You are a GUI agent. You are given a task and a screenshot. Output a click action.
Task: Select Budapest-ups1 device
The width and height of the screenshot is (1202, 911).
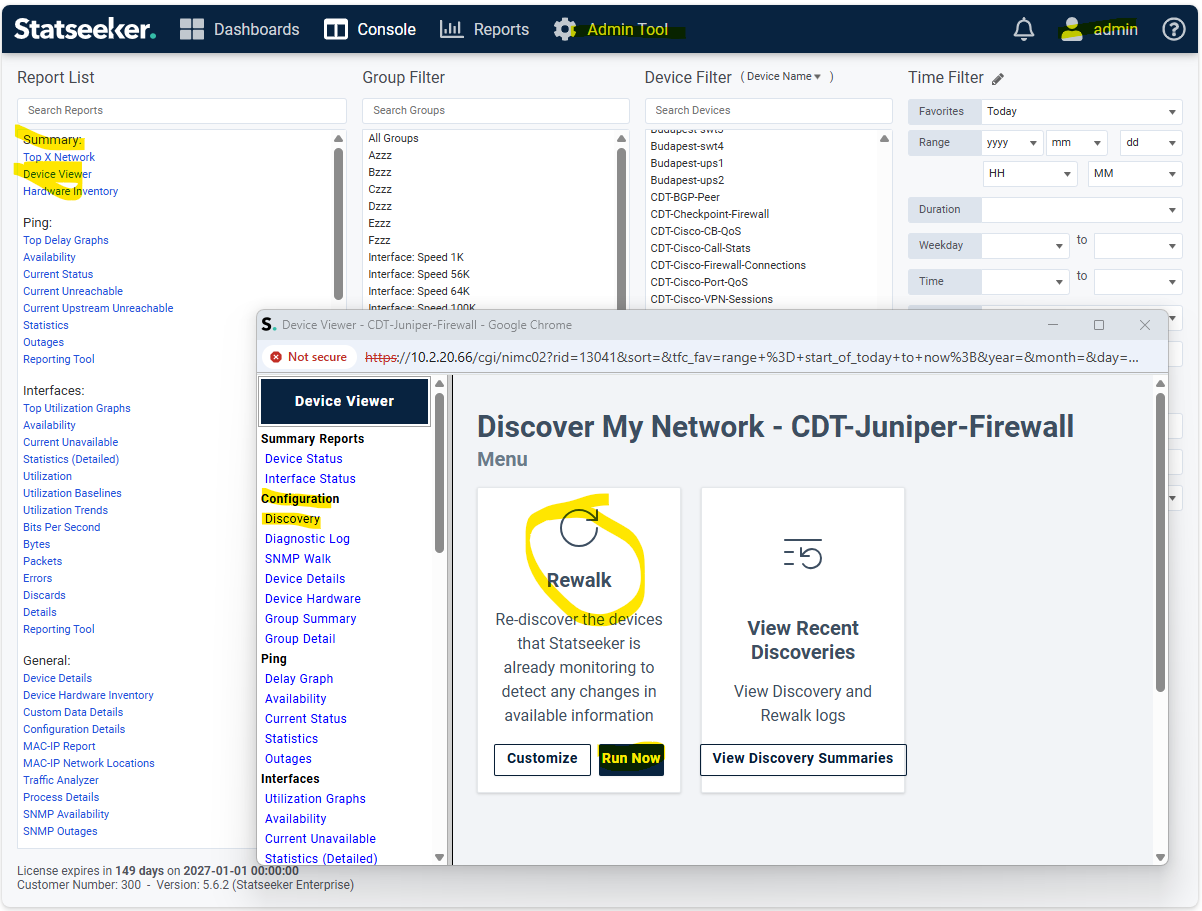(687, 163)
